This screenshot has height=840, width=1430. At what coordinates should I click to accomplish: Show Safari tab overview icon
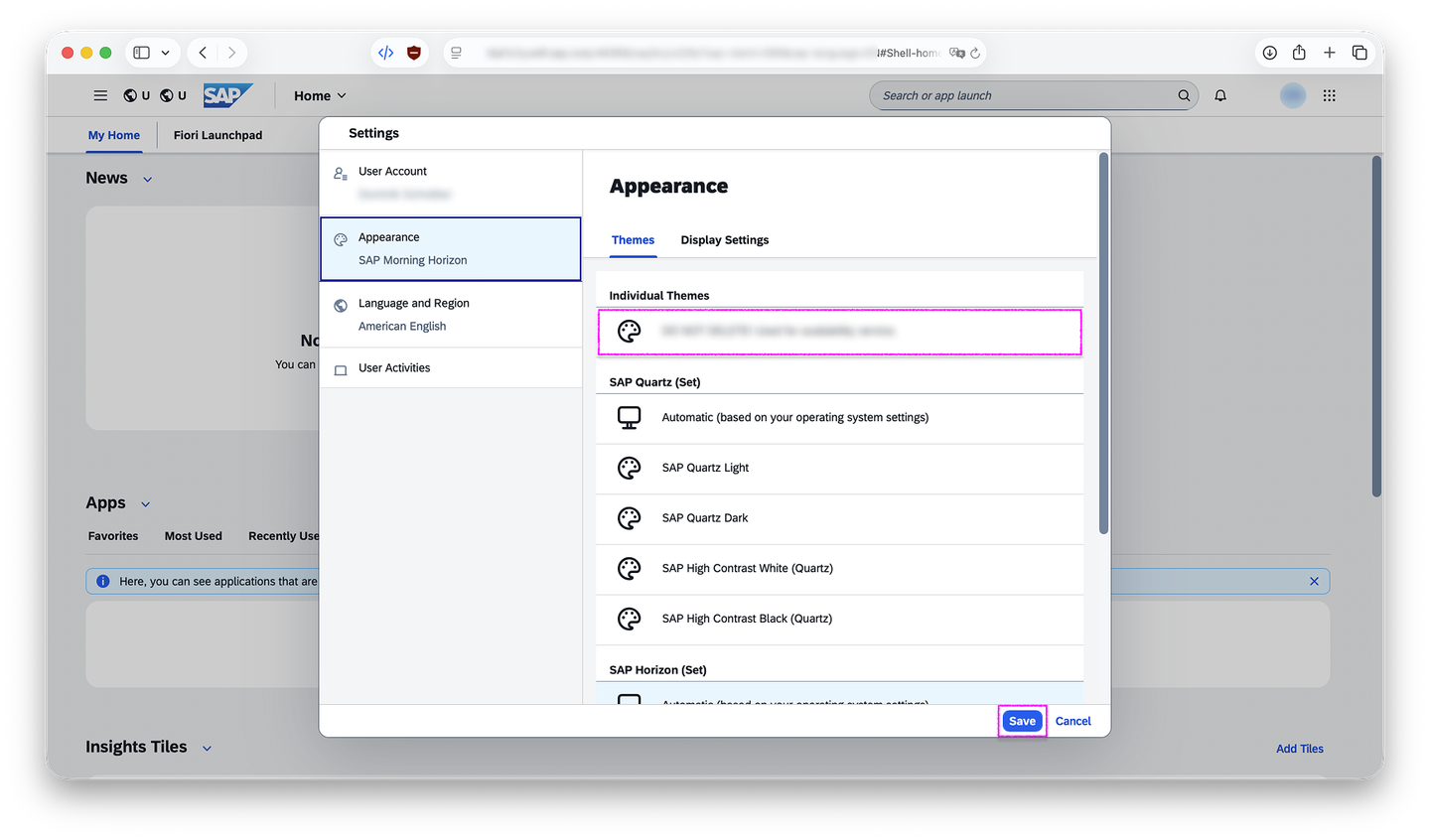click(1359, 53)
